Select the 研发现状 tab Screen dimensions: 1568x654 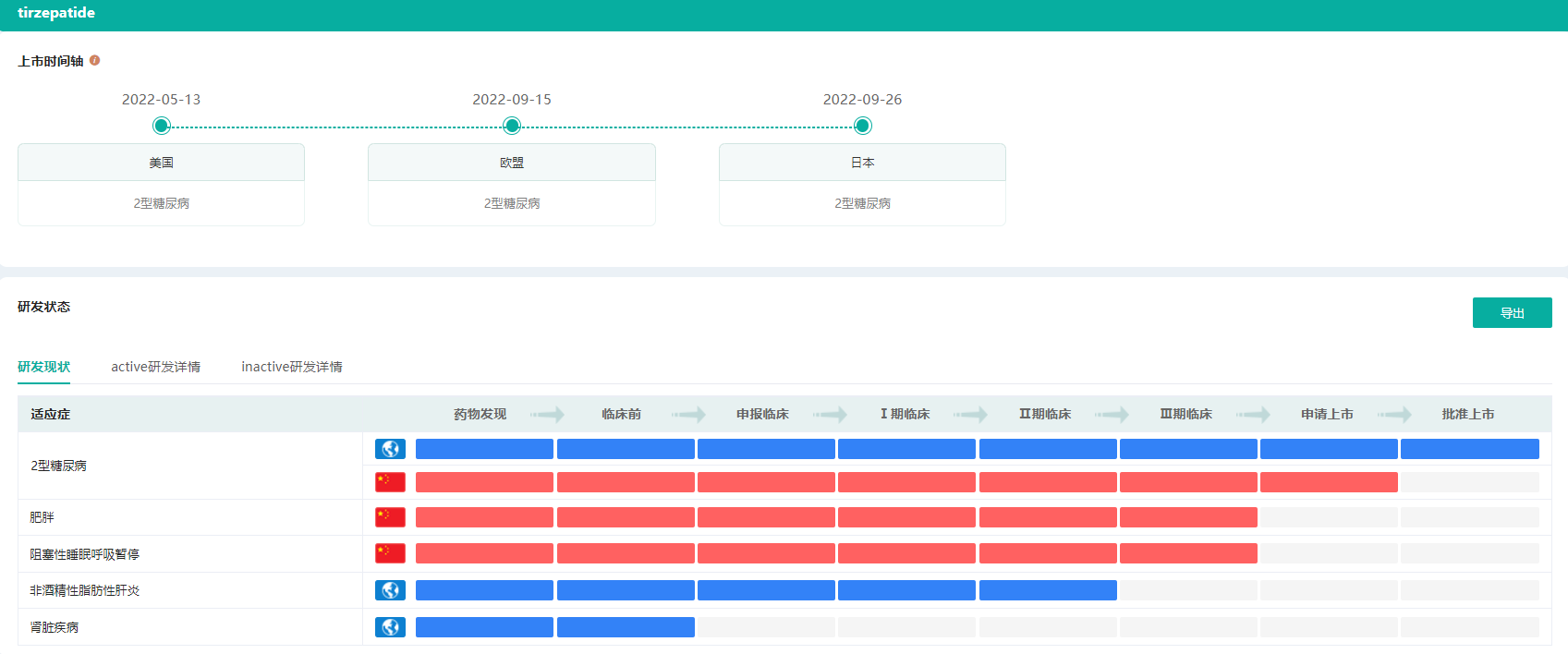tap(43, 367)
